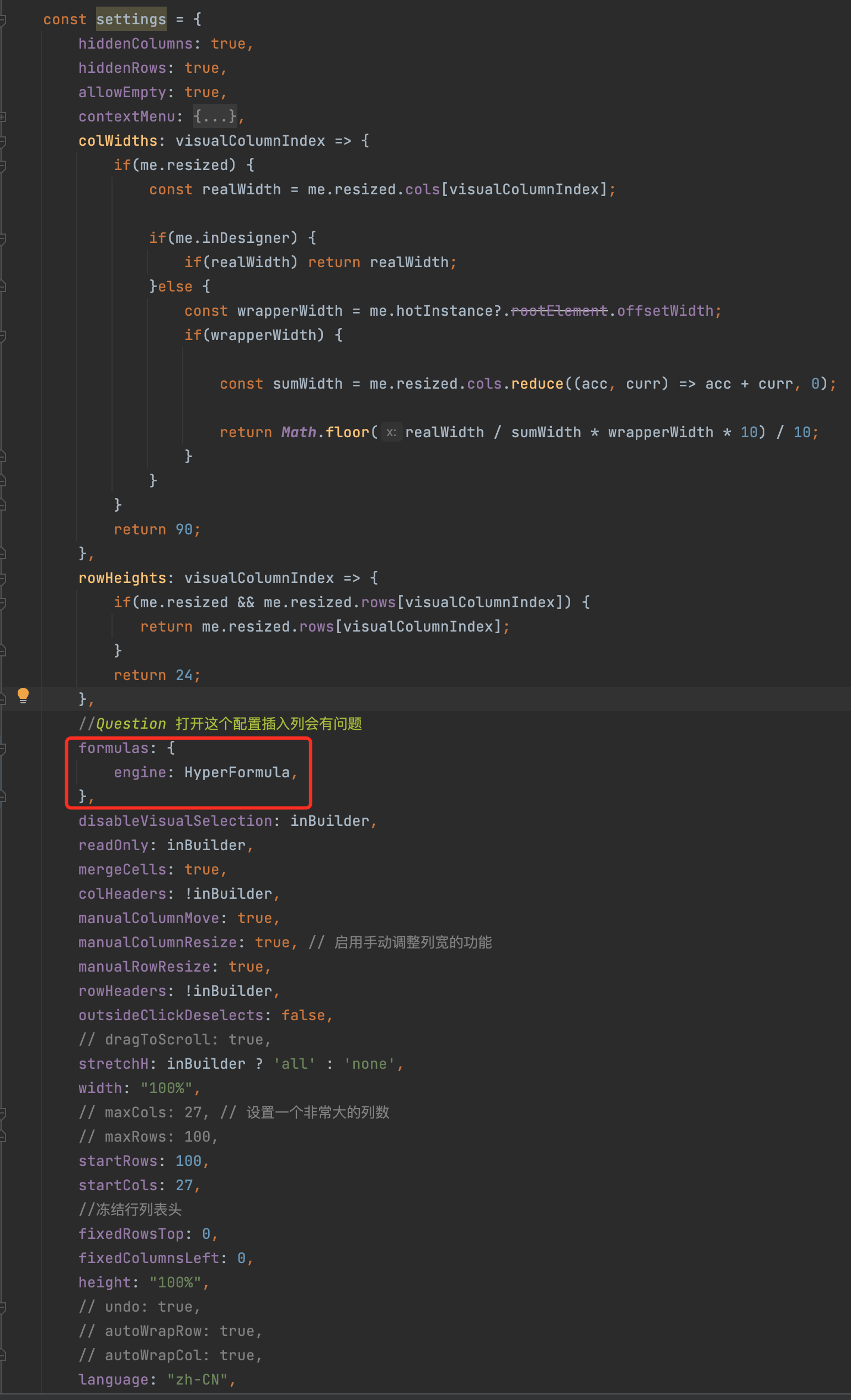Image resolution: width=851 pixels, height=1400 pixels.
Task: Click the Math object in return statement
Action: tap(299, 432)
